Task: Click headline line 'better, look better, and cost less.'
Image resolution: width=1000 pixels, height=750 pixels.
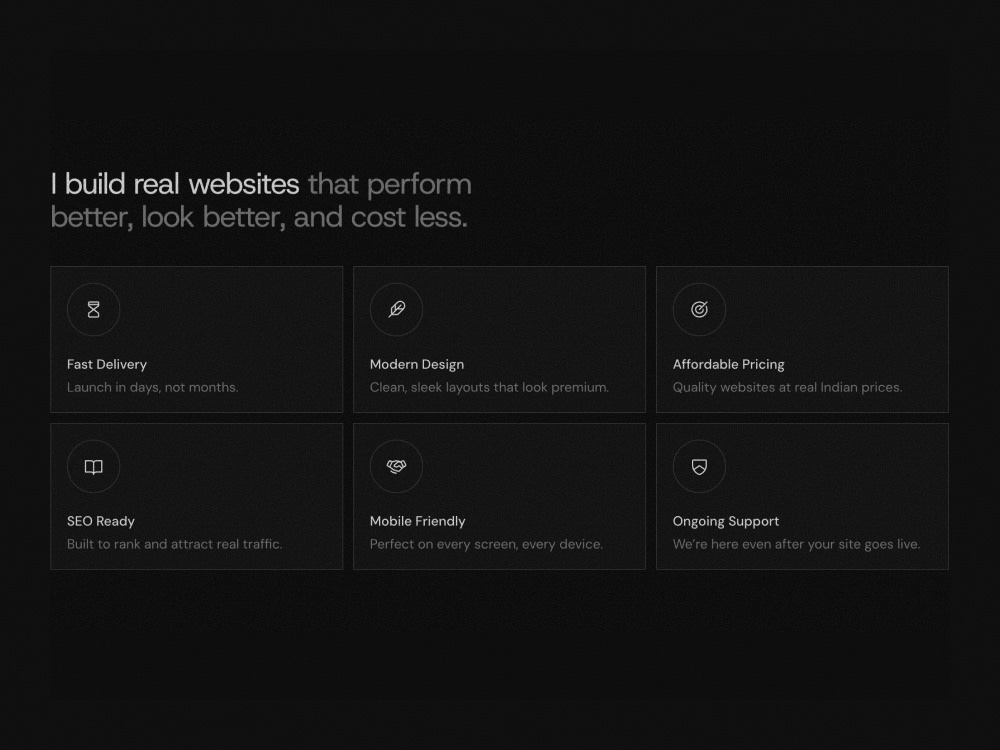Action: 259,217
